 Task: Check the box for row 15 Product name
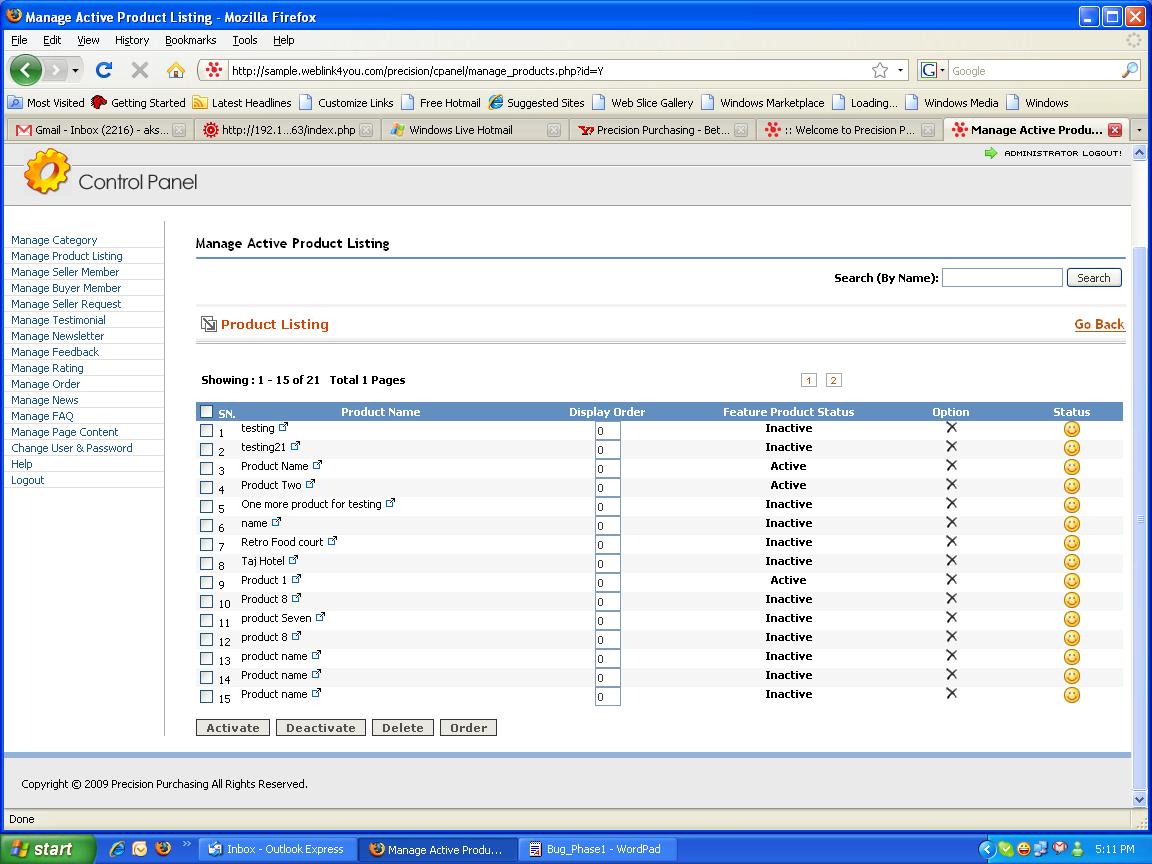(206, 696)
